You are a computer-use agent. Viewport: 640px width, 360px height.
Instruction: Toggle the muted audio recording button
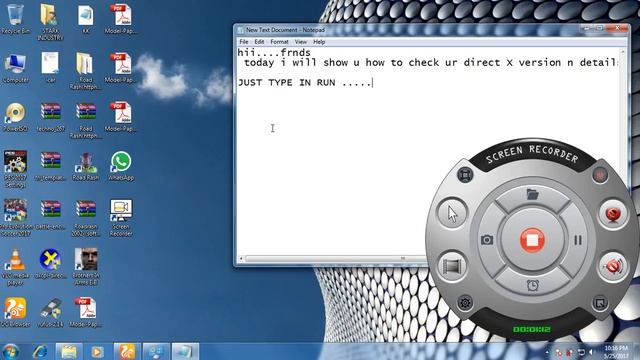613,266
